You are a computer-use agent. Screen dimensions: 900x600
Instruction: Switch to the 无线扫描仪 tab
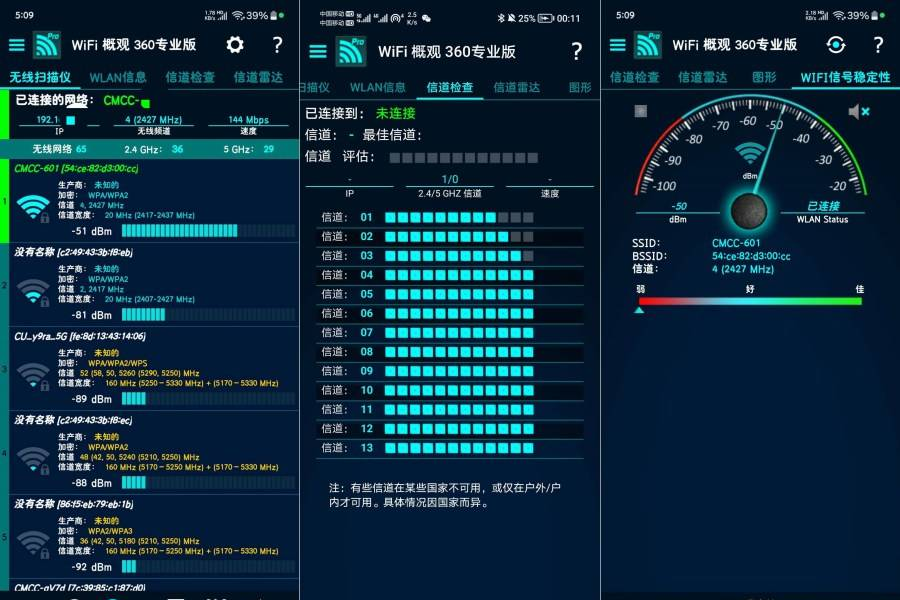coord(40,77)
